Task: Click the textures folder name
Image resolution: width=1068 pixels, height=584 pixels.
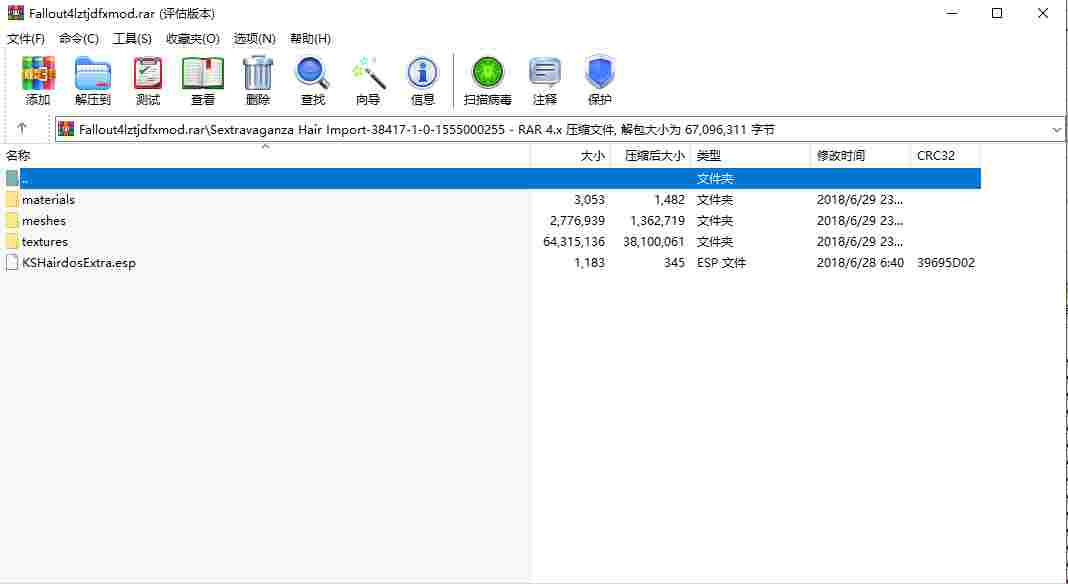Action: (45, 241)
